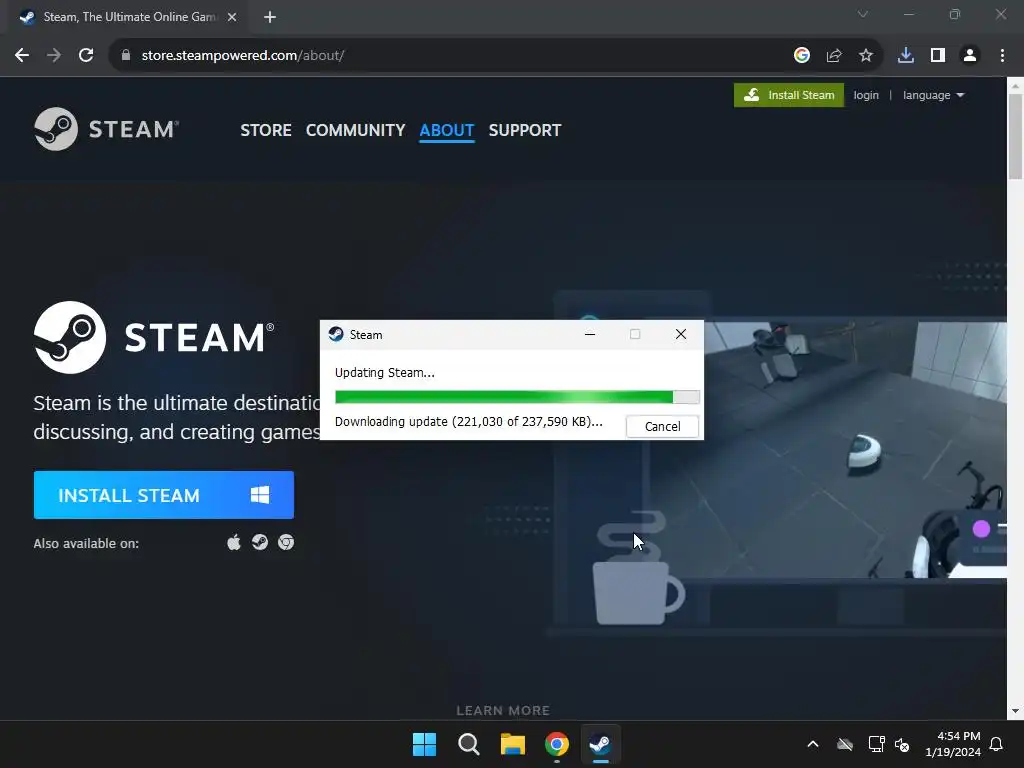Cancel the Steam update download
This screenshot has height=768, width=1024.
[x=662, y=426]
